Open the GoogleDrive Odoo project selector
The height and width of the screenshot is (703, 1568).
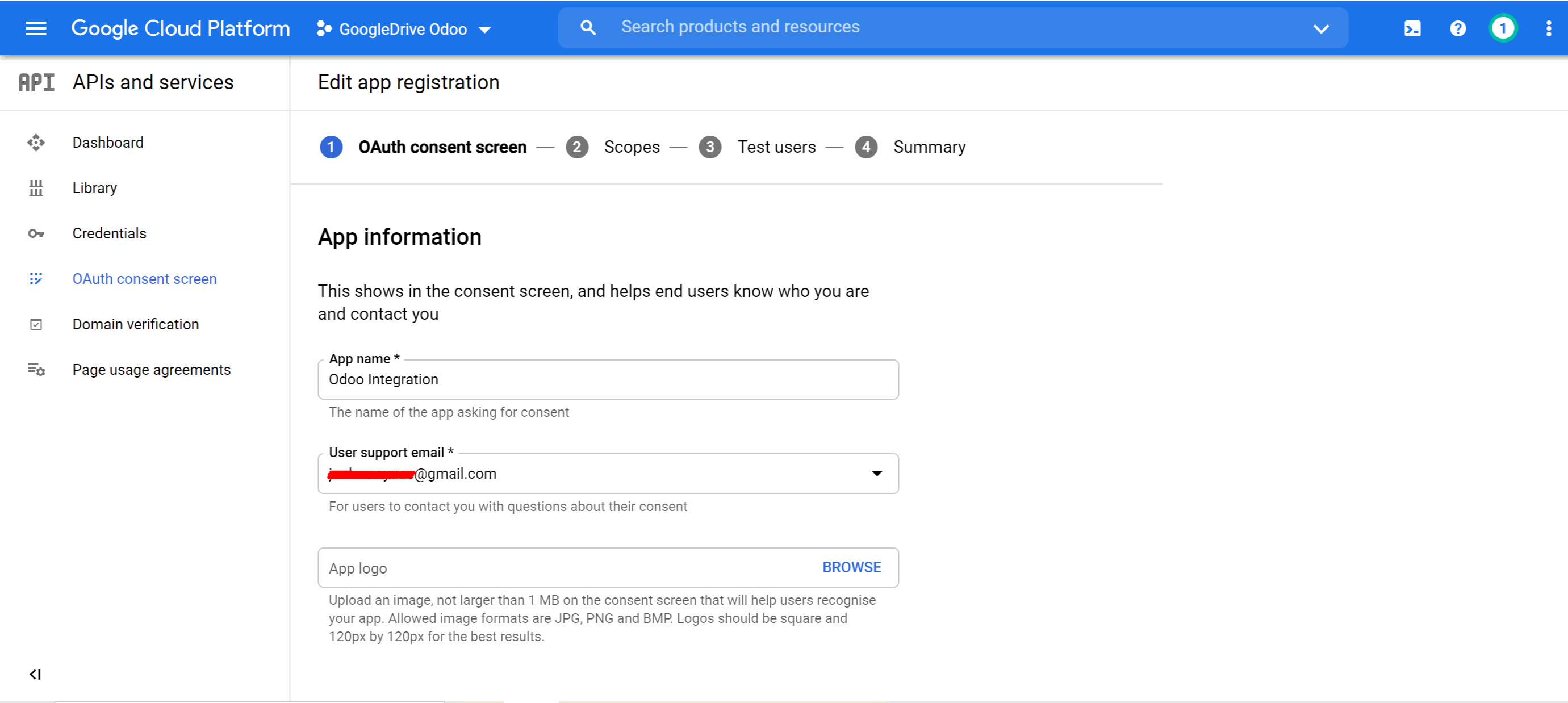point(404,28)
